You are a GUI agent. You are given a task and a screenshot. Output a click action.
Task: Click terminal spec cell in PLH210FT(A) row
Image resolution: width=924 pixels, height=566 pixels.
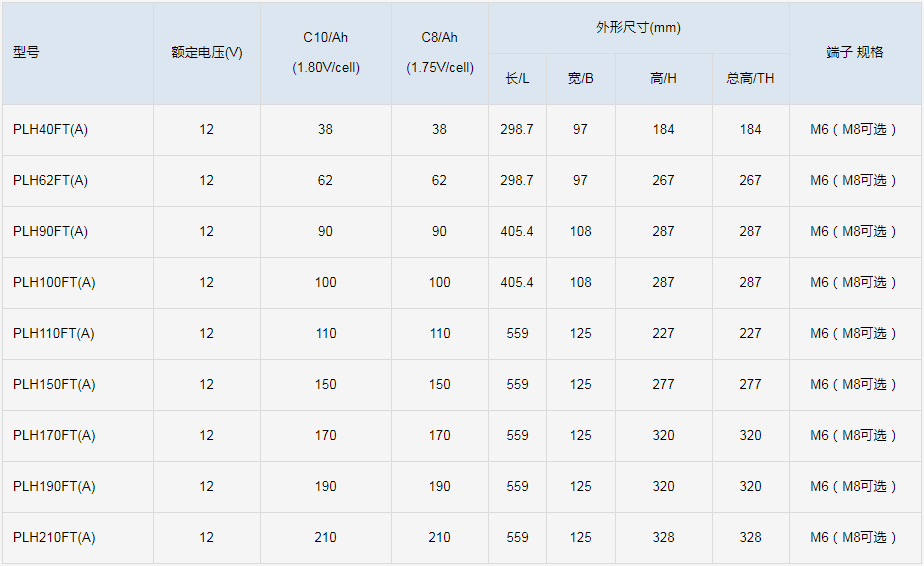pos(855,538)
